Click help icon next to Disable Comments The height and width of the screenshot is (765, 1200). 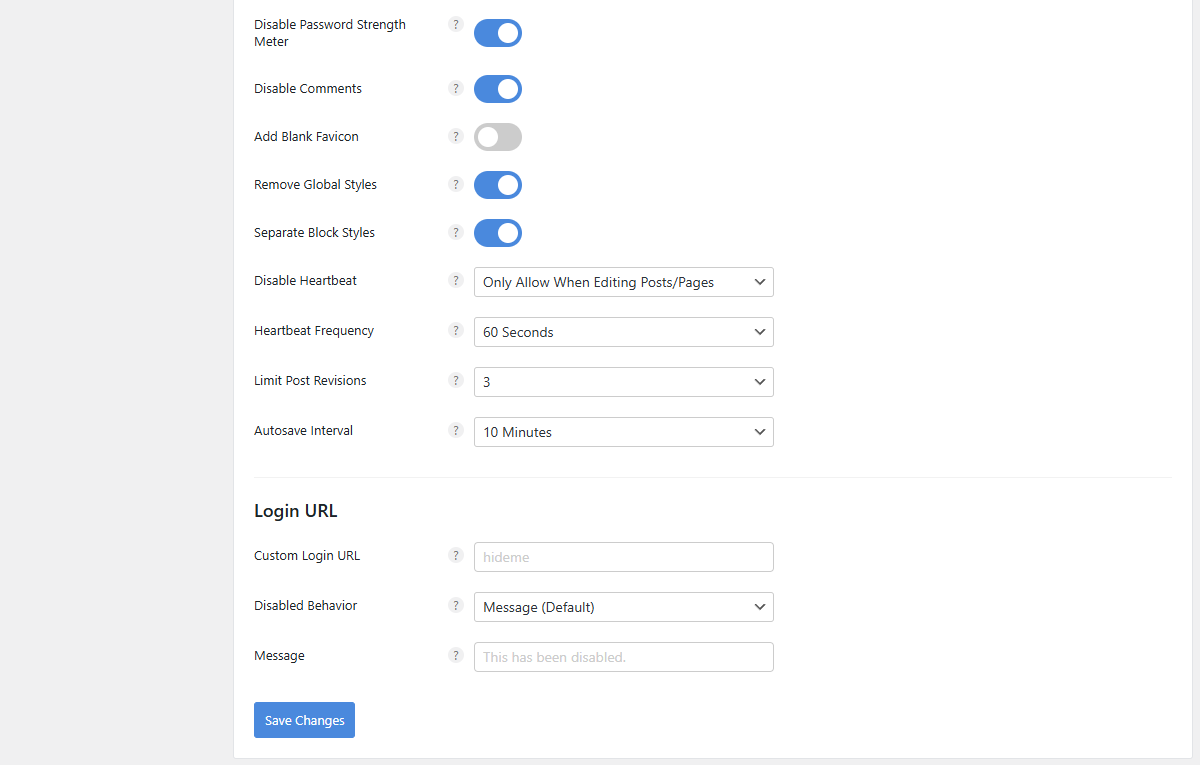[x=456, y=88]
